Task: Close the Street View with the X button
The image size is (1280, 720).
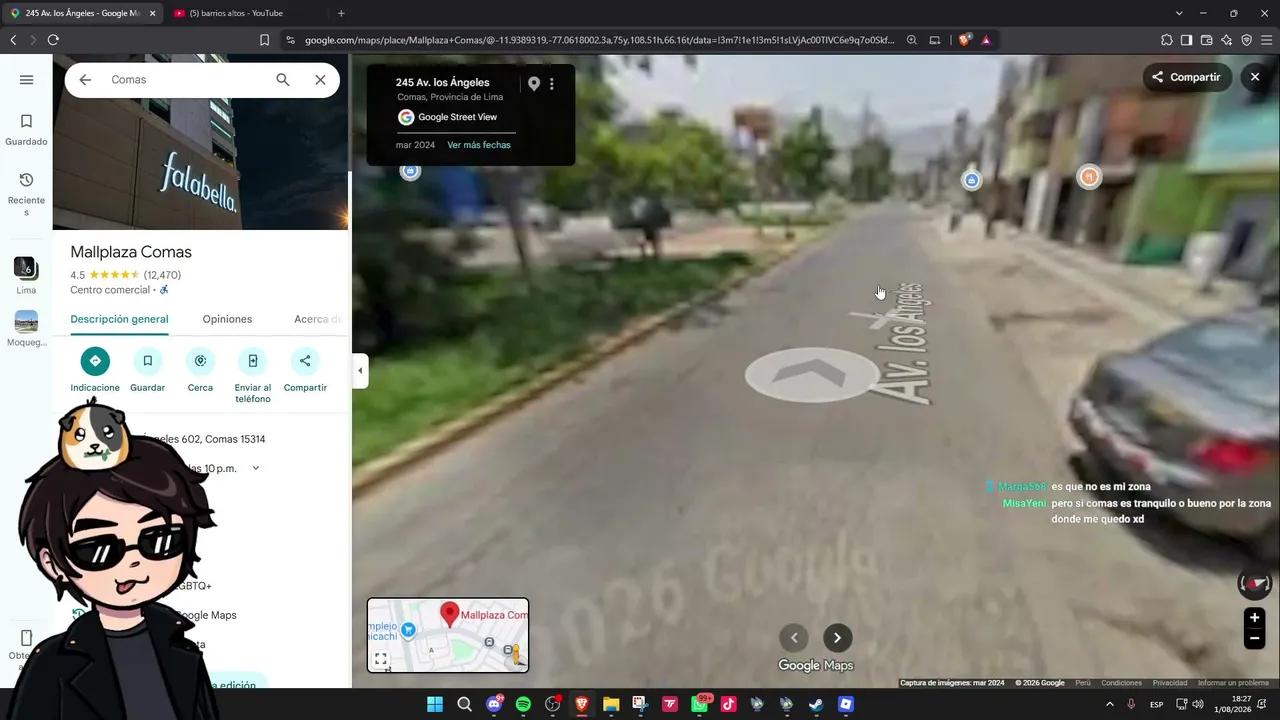Action: point(1255,77)
